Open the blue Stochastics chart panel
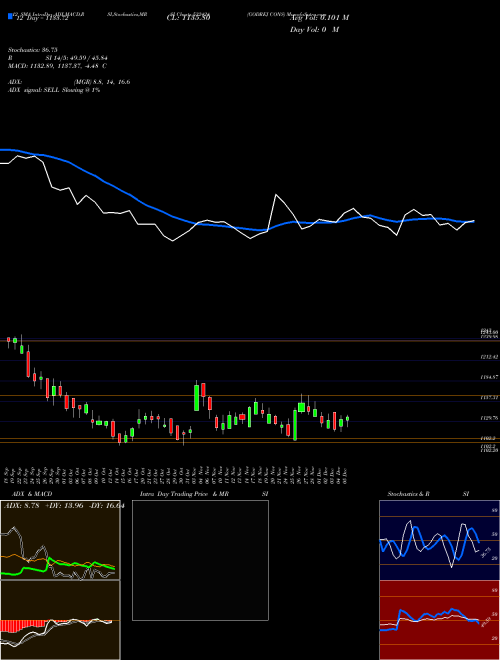 439,540
